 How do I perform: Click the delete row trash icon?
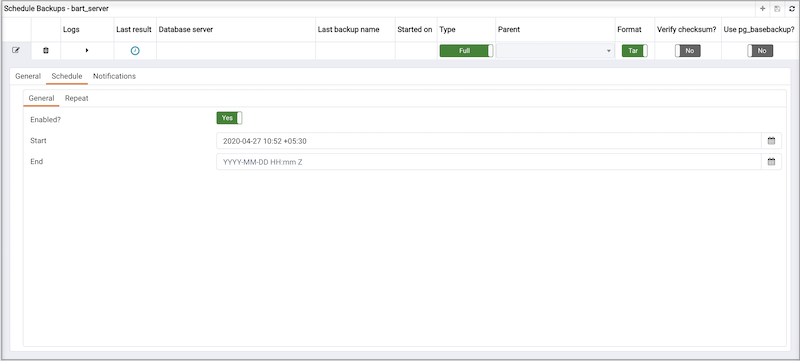point(45,50)
